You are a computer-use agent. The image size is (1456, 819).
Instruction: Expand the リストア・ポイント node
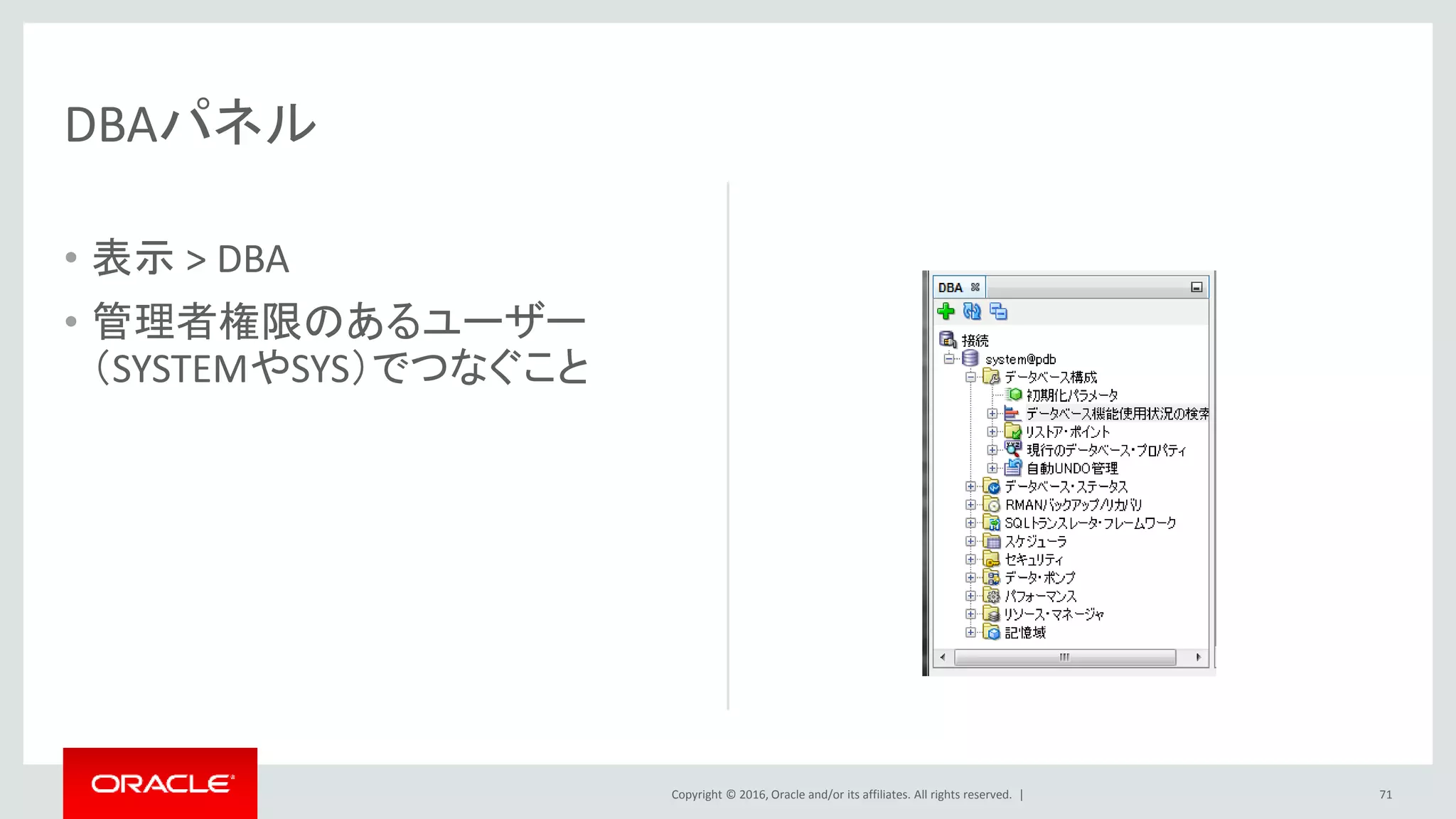pos(992,432)
